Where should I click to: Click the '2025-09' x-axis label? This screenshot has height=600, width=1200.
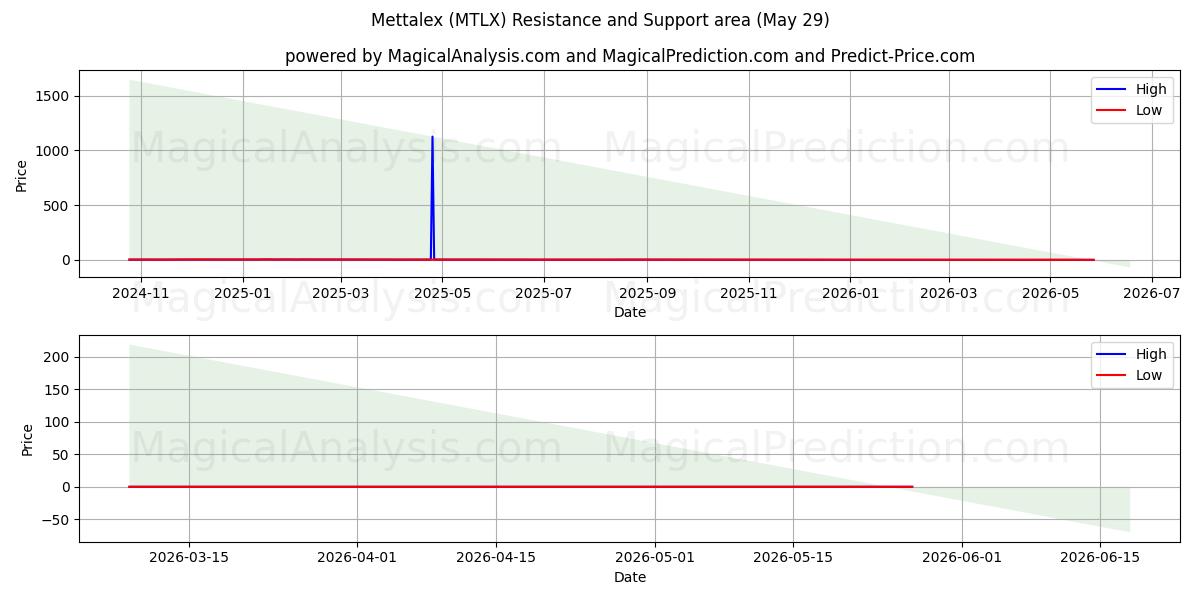pos(646,293)
